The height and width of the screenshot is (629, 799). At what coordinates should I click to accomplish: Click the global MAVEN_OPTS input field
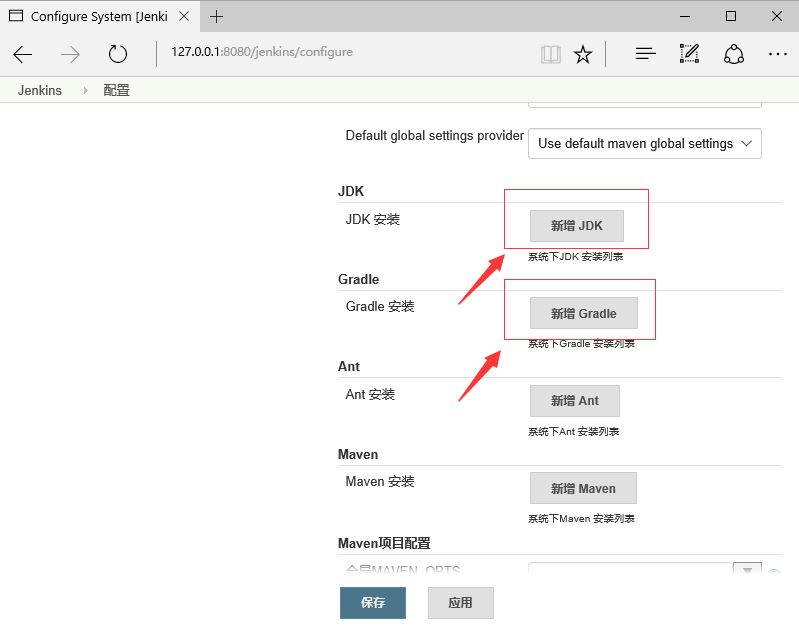pos(630,569)
